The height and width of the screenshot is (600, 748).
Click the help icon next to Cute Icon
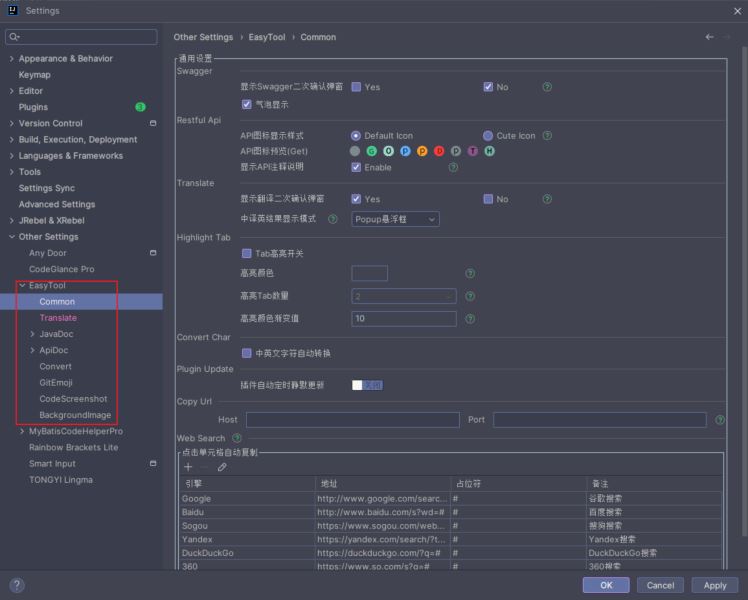click(x=547, y=136)
